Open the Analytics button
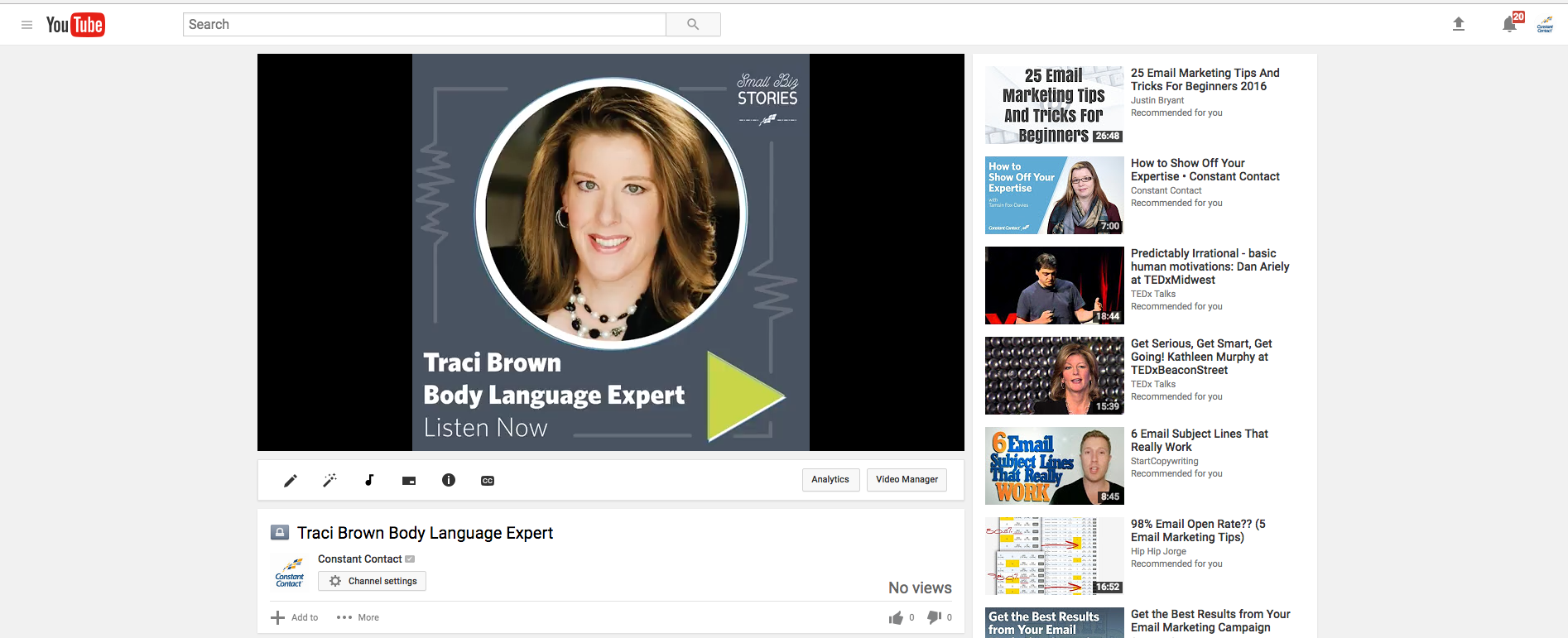This screenshot has height=638, width=1568. click(x=830, y=480)
